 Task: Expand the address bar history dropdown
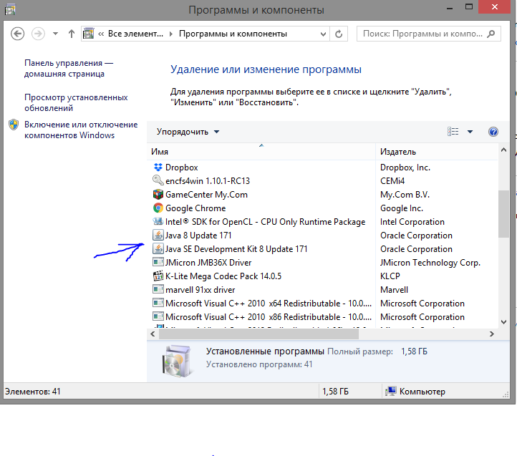tap(323, 34)
